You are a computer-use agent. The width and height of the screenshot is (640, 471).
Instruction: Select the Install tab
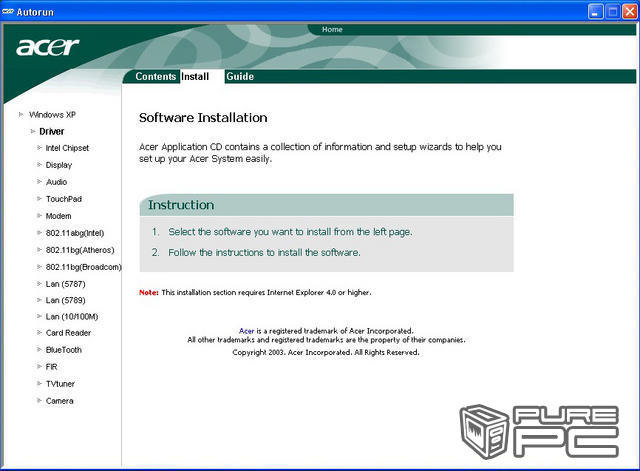click(x=195, y=76)
